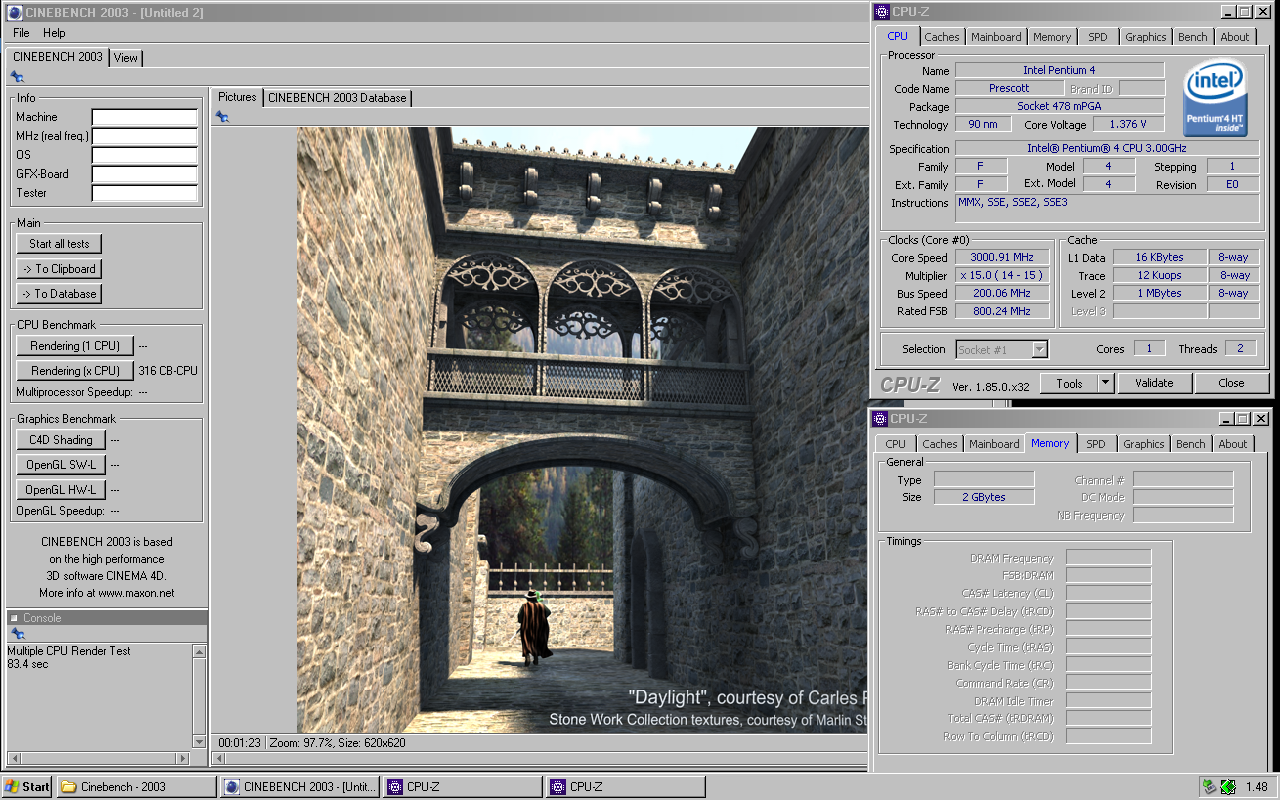
Task: Select second CPU-Z taskbar button
Action: coord(626,787)
